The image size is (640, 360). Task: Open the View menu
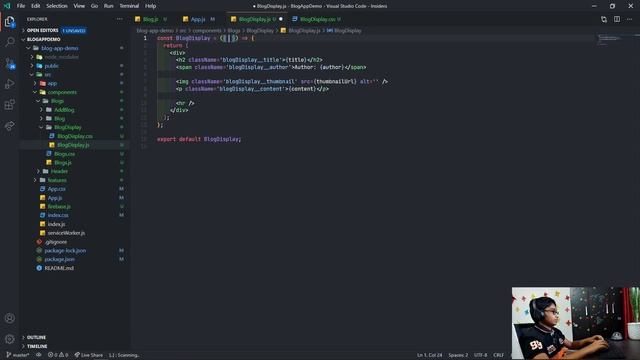79,6
